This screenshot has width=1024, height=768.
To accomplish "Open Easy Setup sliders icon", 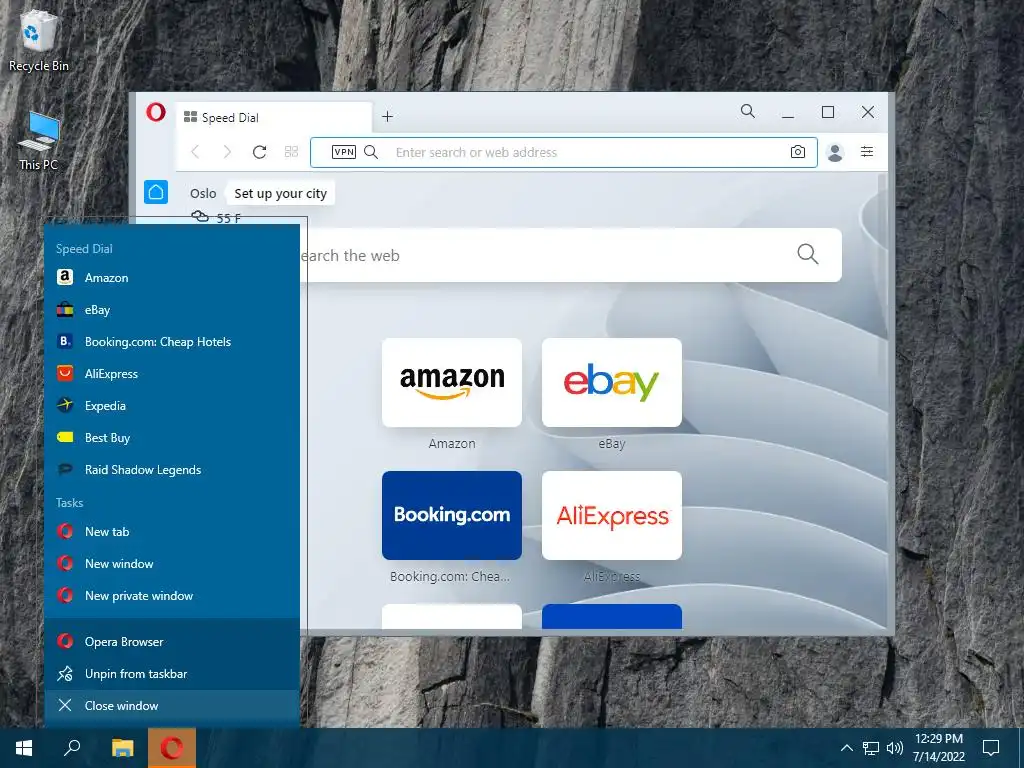I will 867,152.
